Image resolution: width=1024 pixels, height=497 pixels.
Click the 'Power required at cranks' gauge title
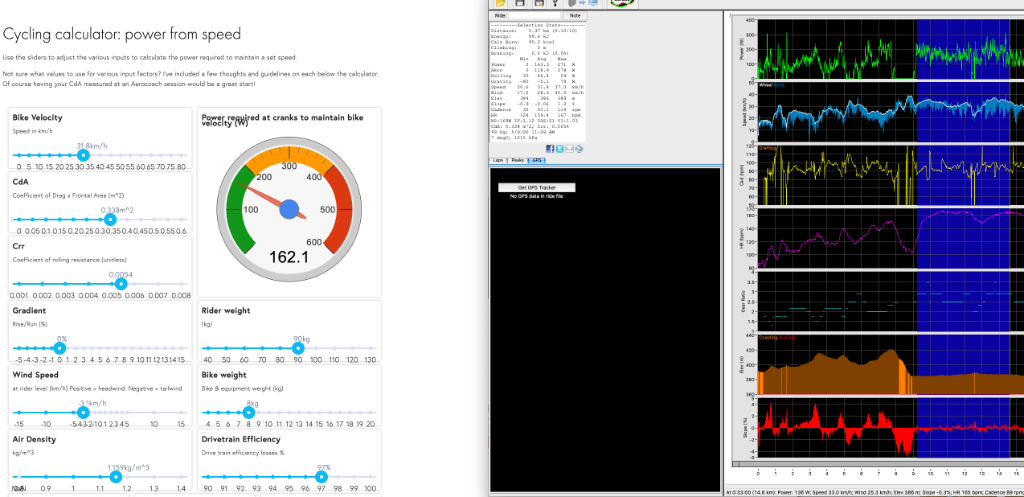click(283, 120)
